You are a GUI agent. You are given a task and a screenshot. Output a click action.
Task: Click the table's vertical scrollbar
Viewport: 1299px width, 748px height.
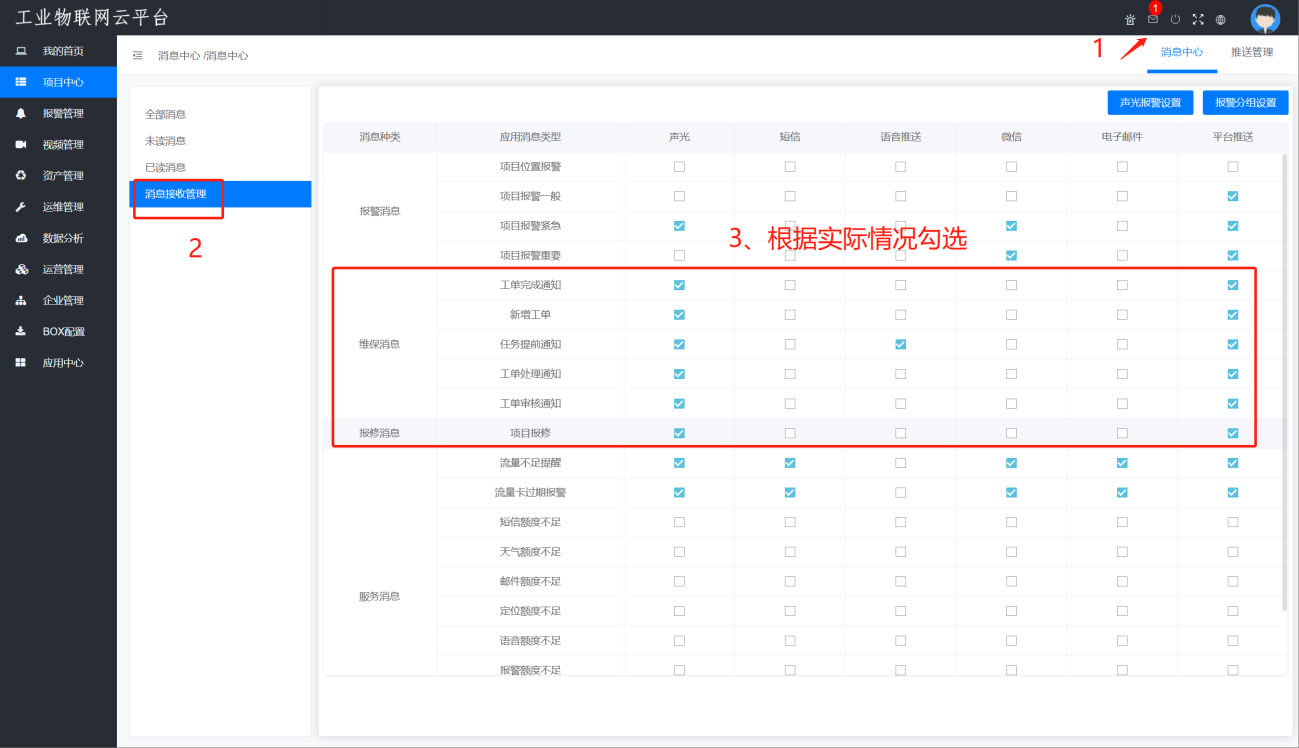click(x=1285, y=380)
